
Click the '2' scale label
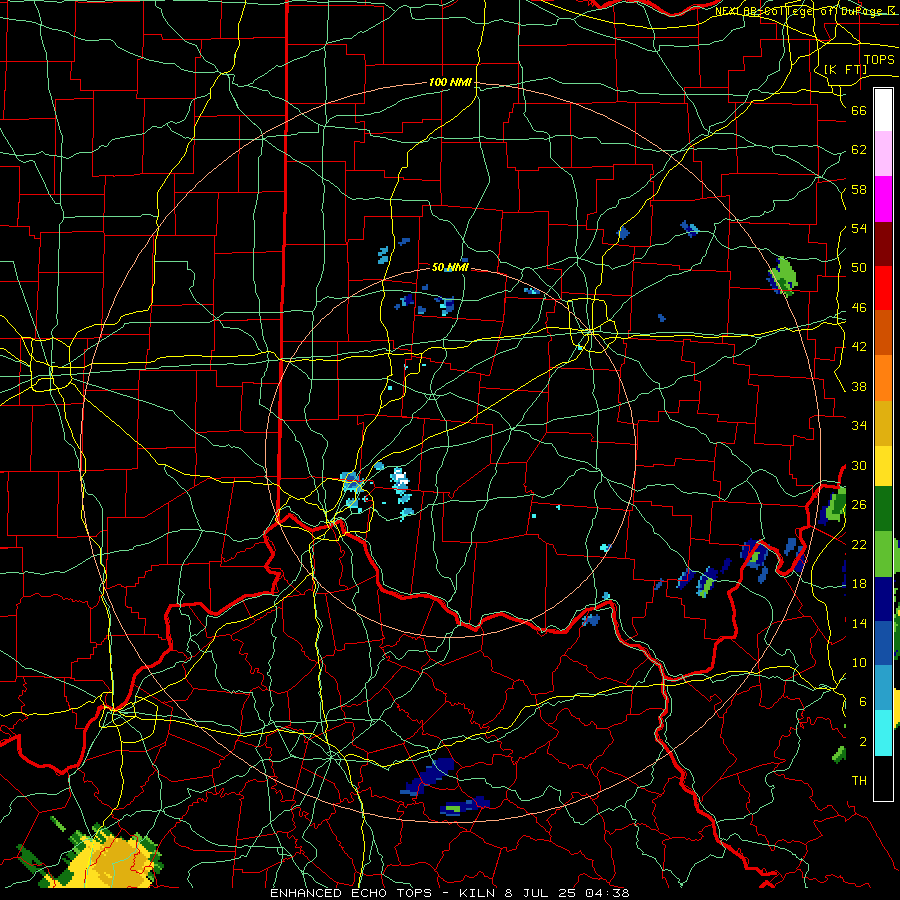863,741
